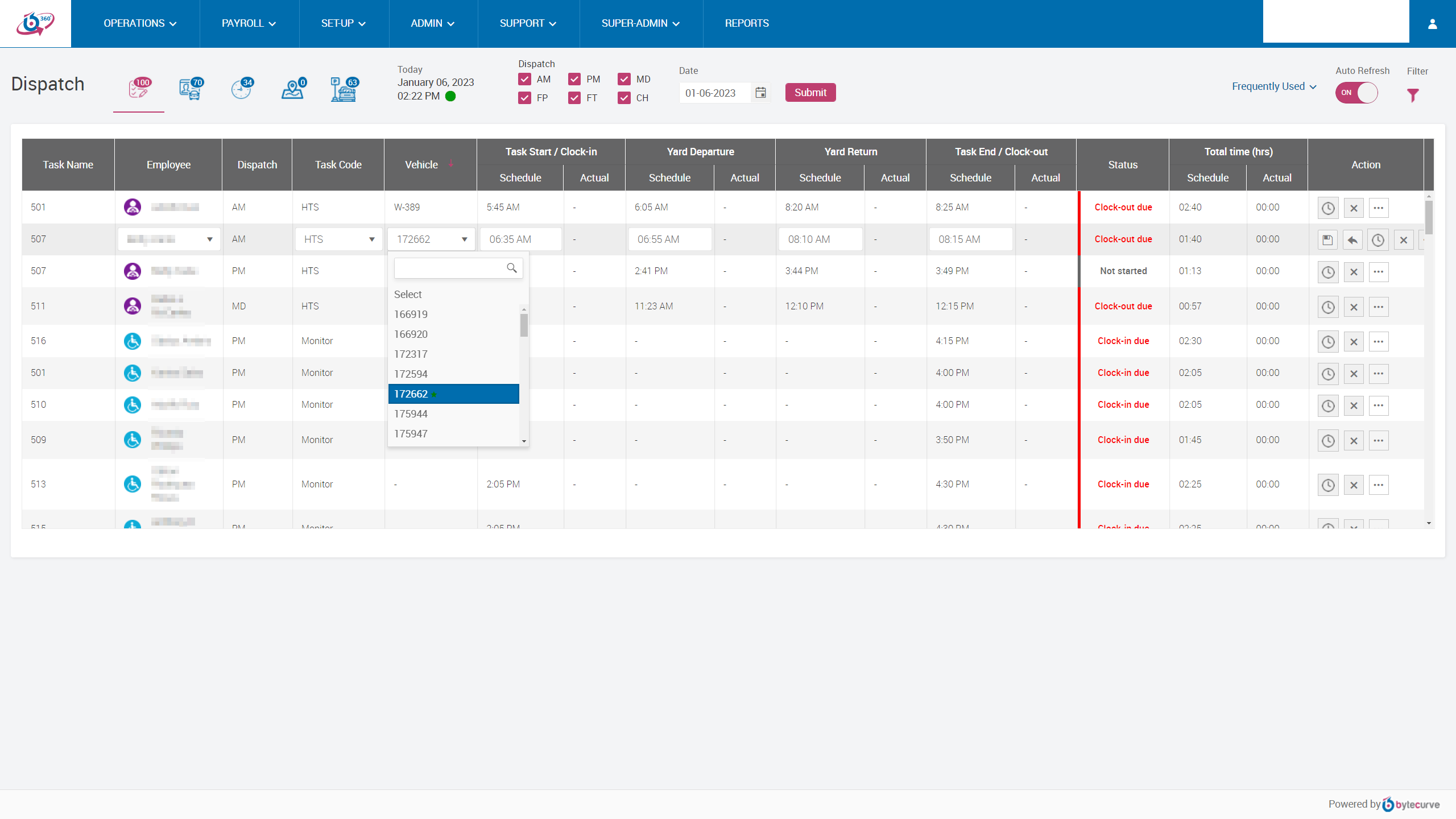Open the HTS task code dropdown
The height and width of the screenshot is (819, 1456).
point(338,239)
